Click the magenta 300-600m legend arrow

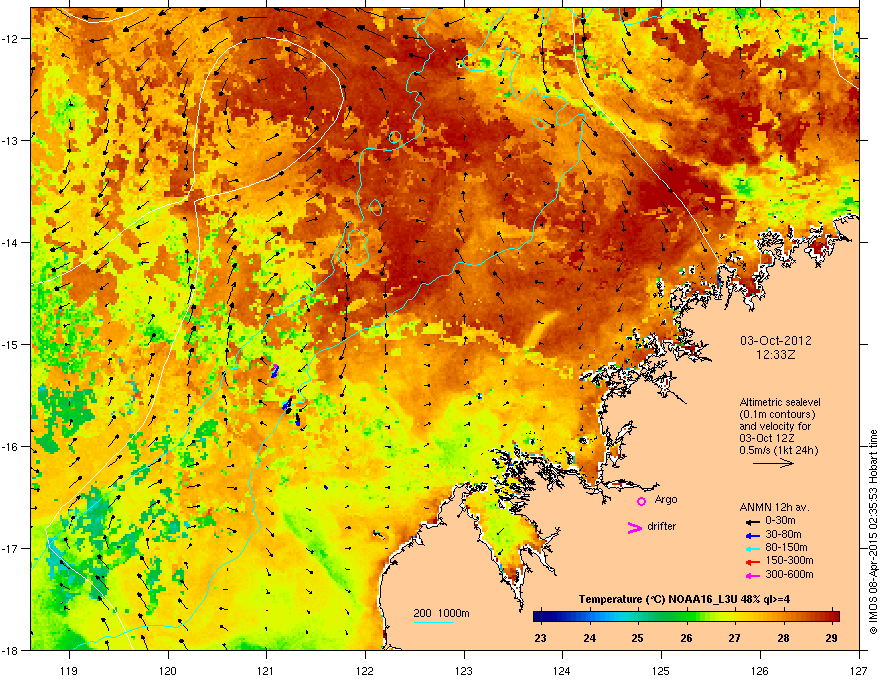click(752, 576)
